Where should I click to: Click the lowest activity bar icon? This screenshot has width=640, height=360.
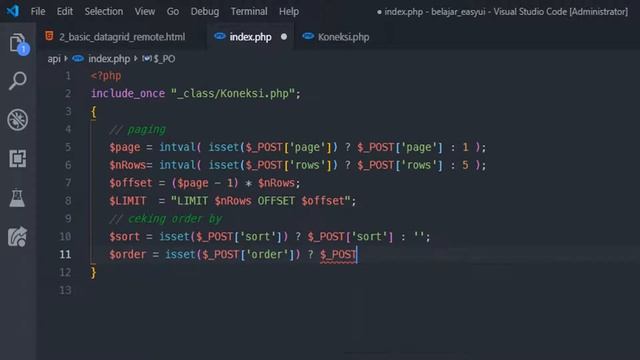(18, 237)
